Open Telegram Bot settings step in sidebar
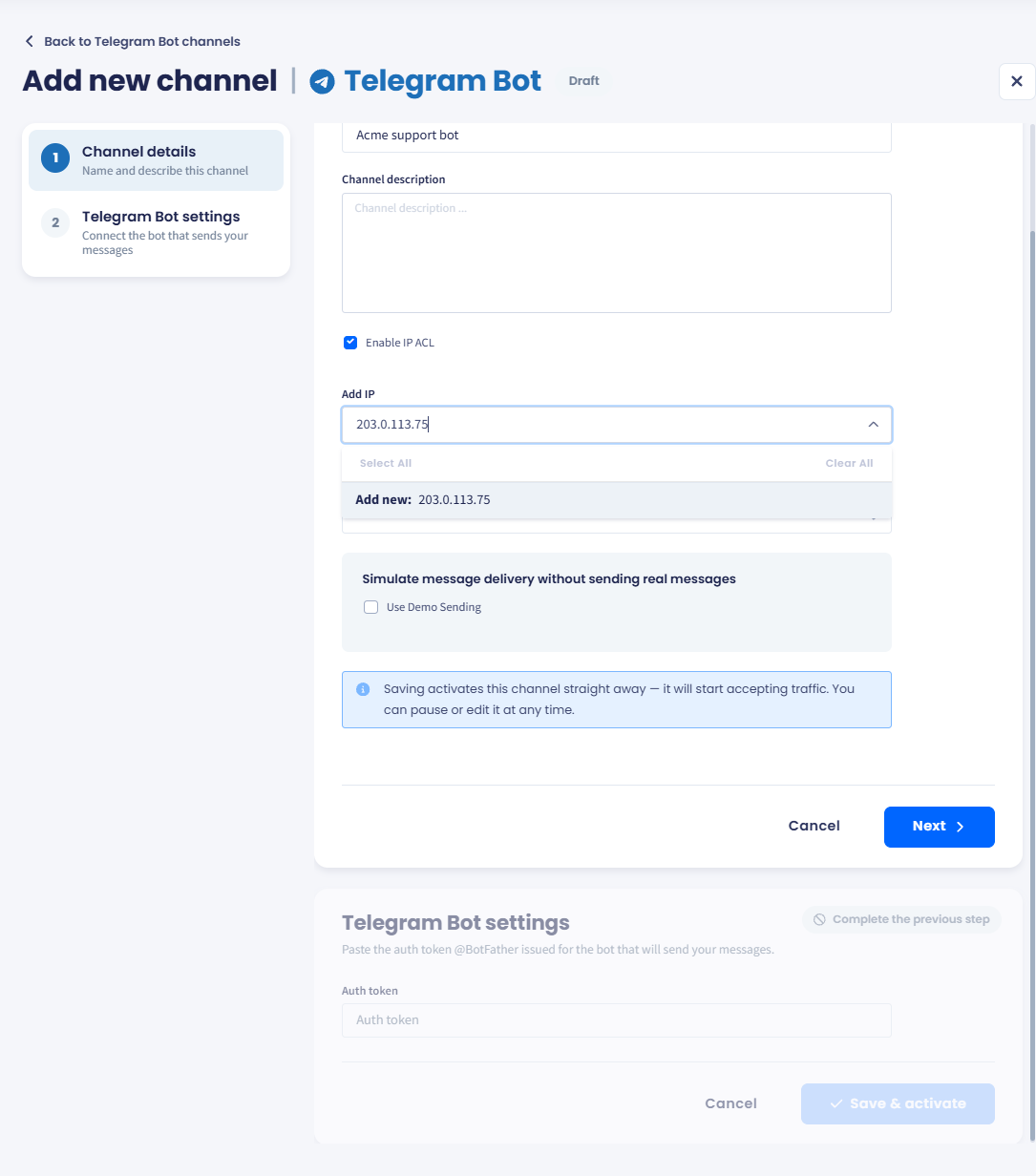Image resolution: width=1036 pixels, height=1176 pixels. tap(156, 233)
